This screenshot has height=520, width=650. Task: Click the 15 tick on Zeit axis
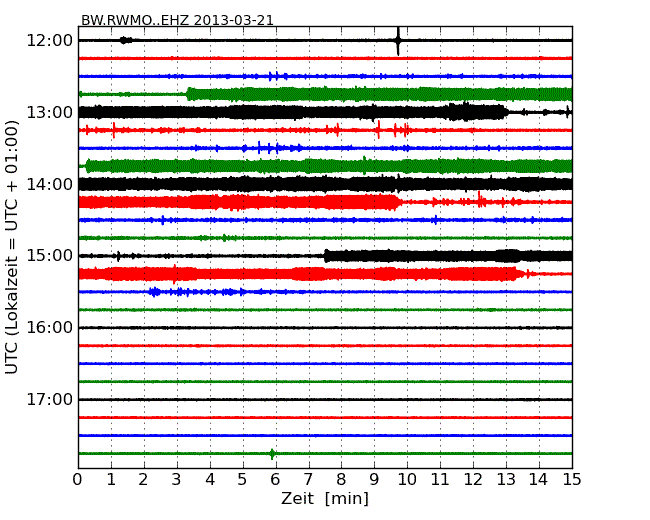[572, 479]
